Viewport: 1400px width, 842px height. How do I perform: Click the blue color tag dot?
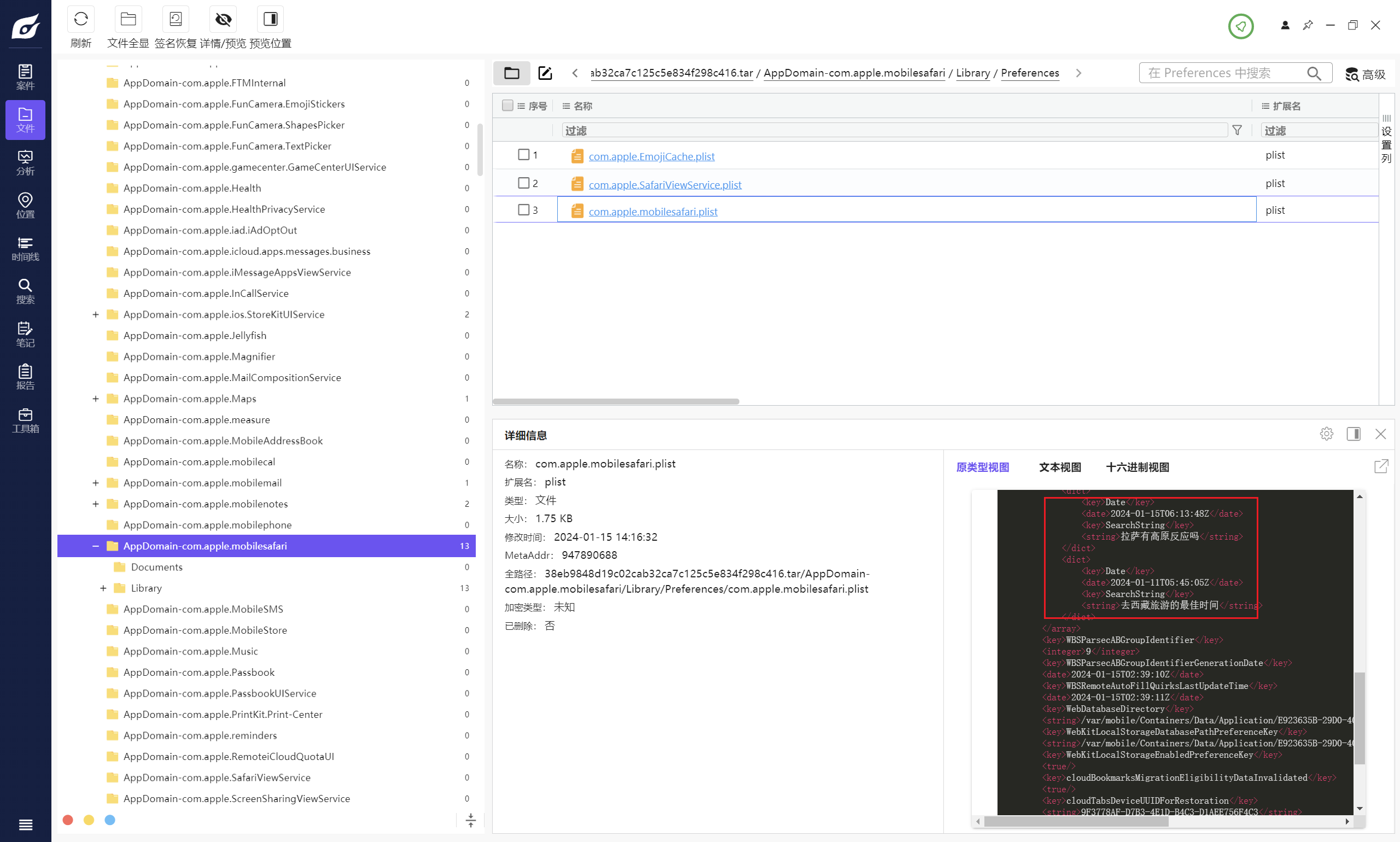(x=110, y=820)
